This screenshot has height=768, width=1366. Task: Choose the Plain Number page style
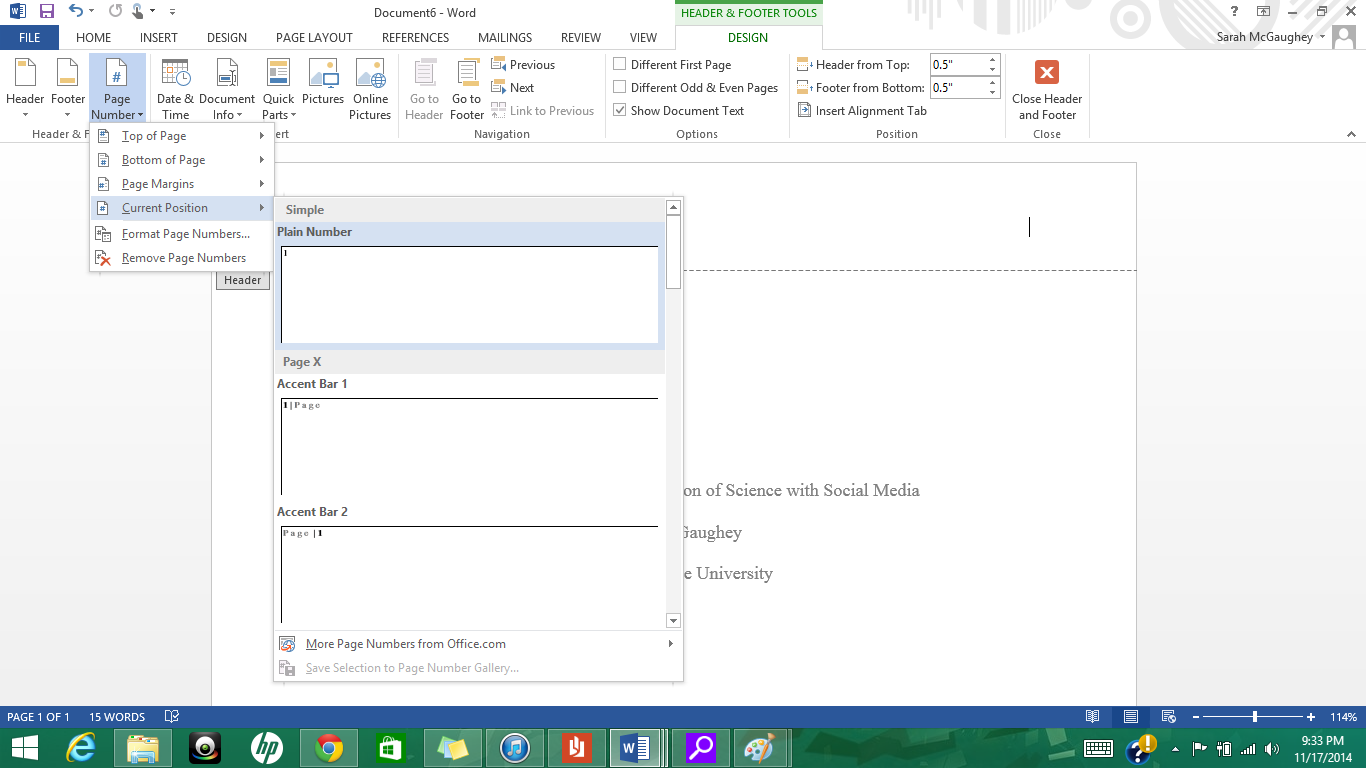468,290
